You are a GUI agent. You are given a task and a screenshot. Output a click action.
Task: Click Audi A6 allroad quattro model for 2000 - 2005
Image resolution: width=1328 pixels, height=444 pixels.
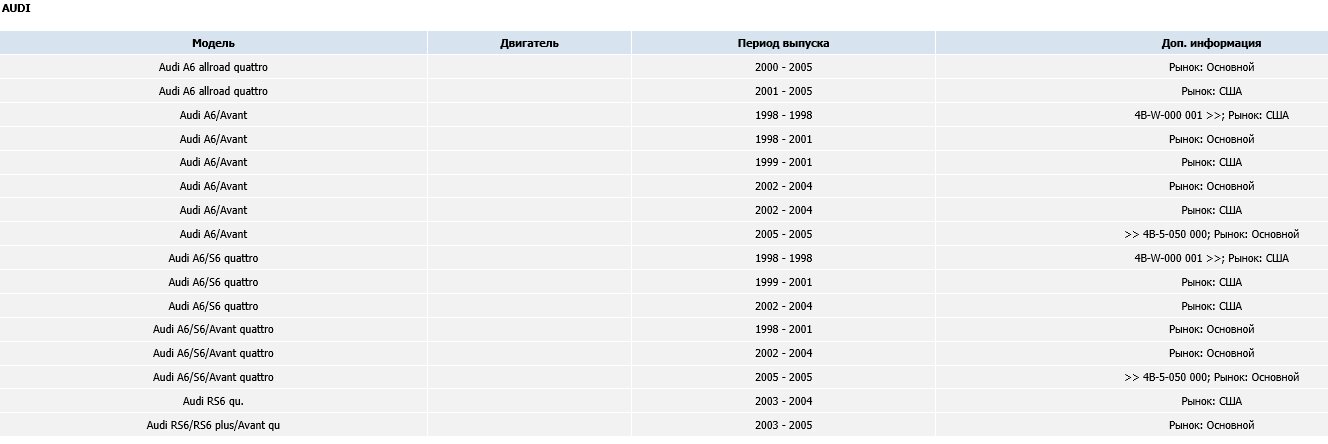[x=213, y=67]
